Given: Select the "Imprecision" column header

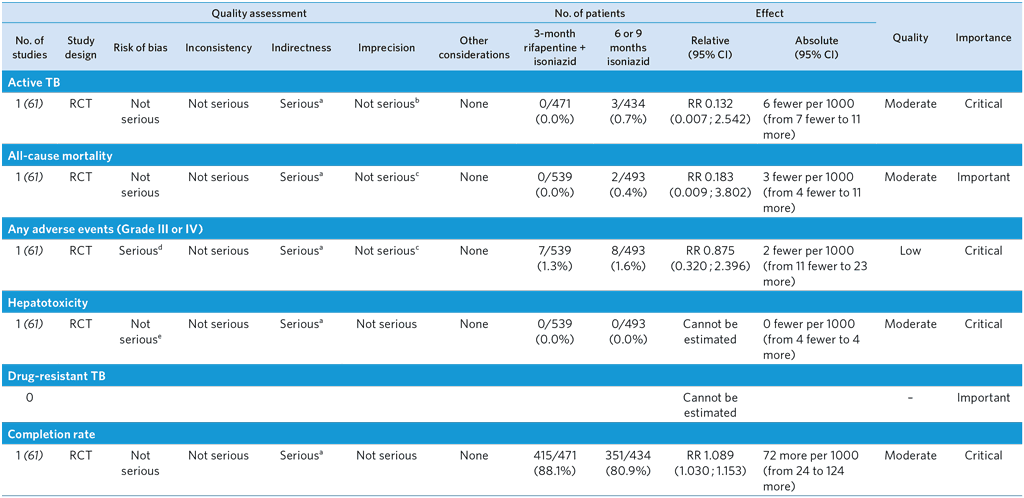Looking at the screenshot, I should click(387, 47).
